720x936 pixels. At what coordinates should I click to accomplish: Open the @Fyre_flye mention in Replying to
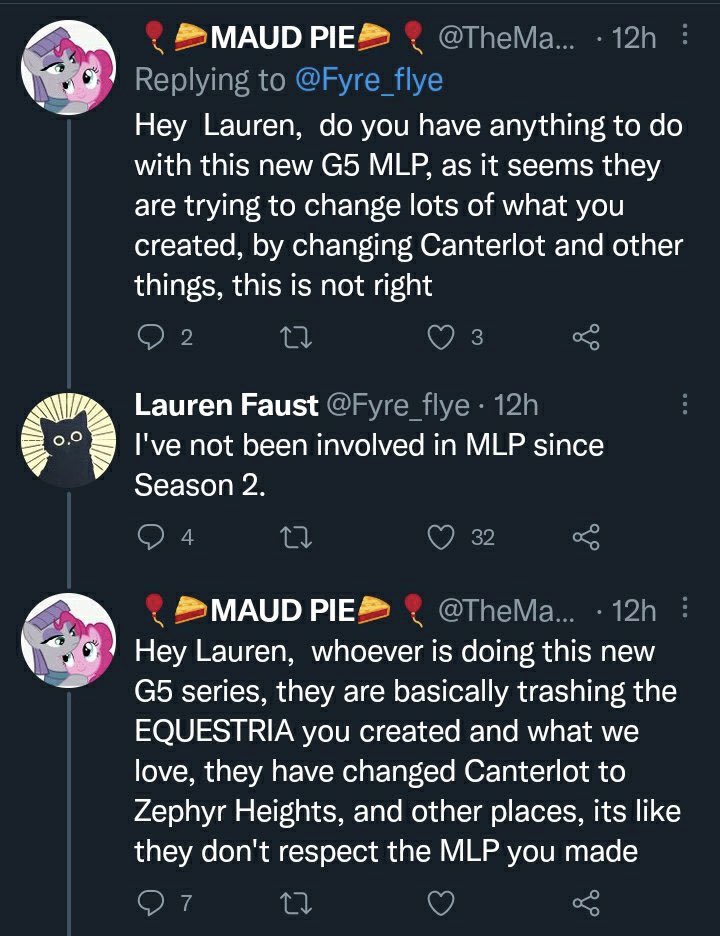[367, 80]
